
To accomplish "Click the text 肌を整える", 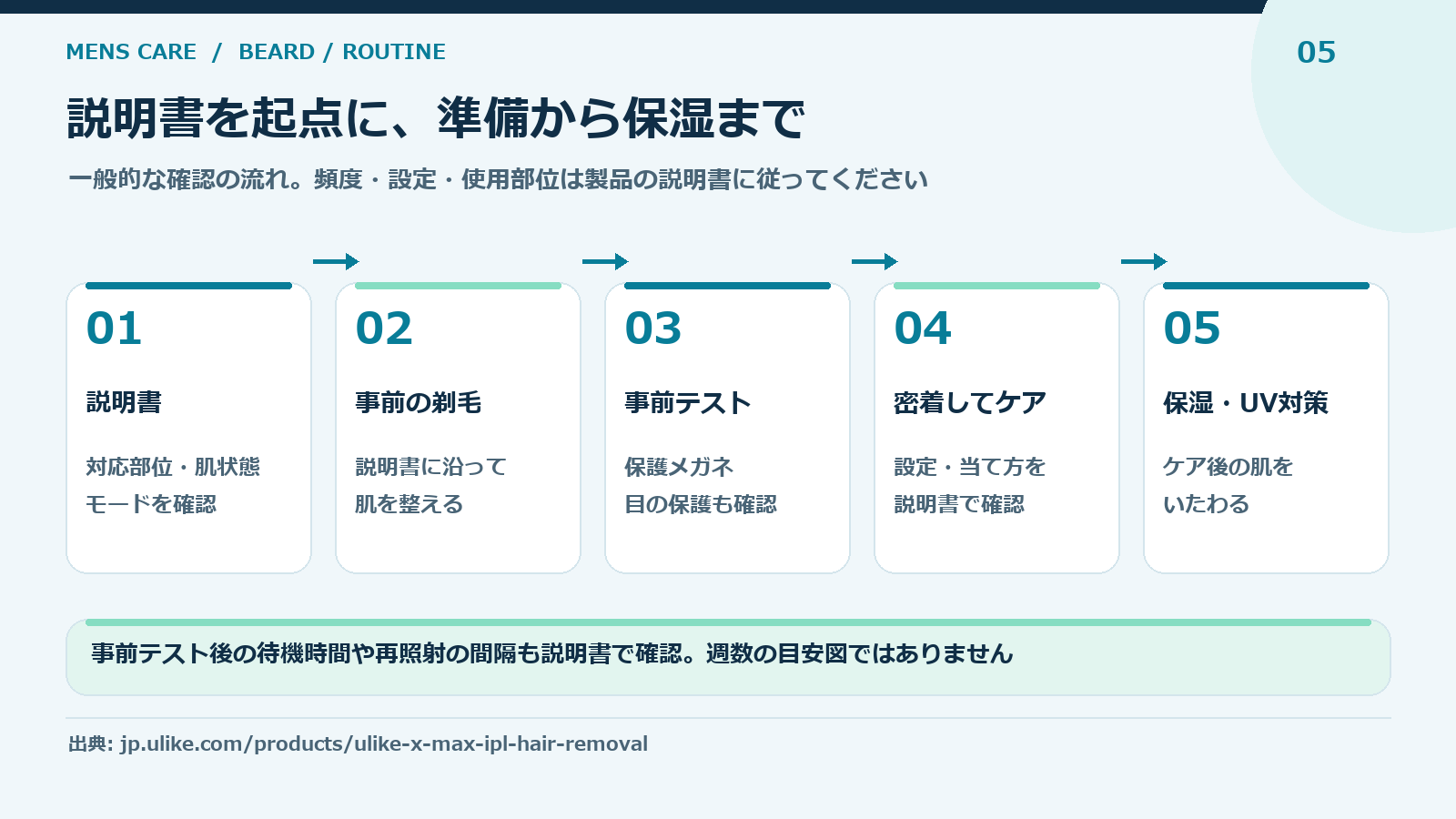I will [409, 504].
